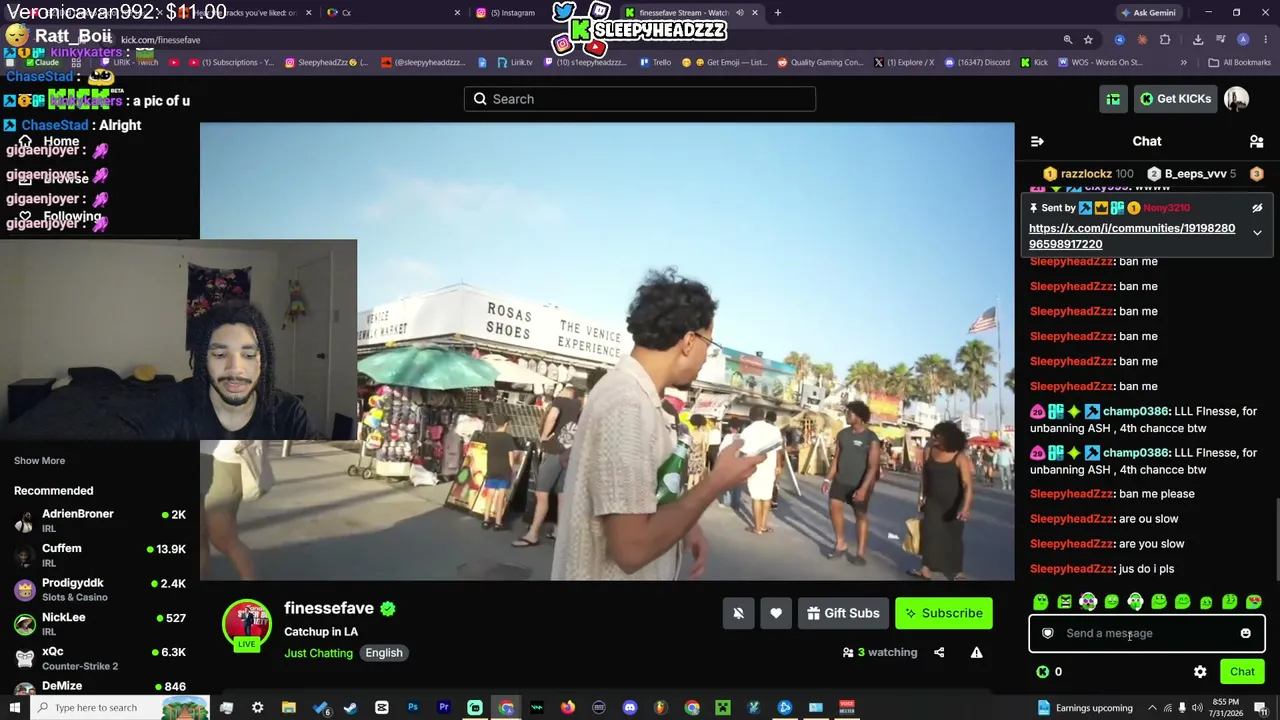Open the taskbar volume control

1197,708
